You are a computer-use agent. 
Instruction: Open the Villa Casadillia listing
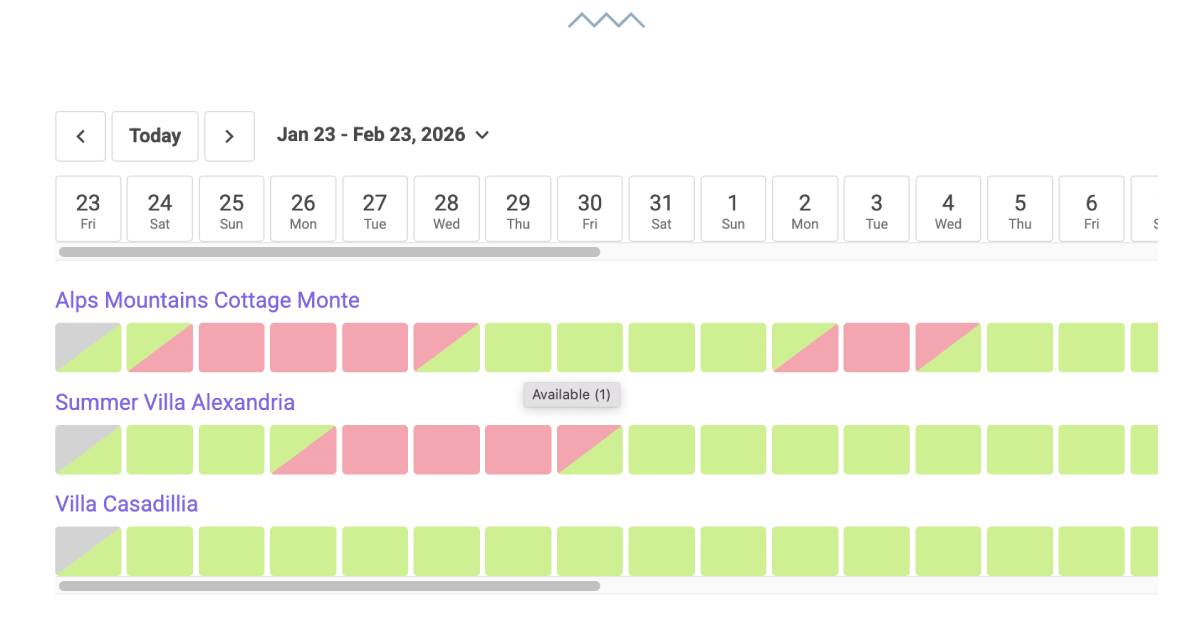pos(126,503)
